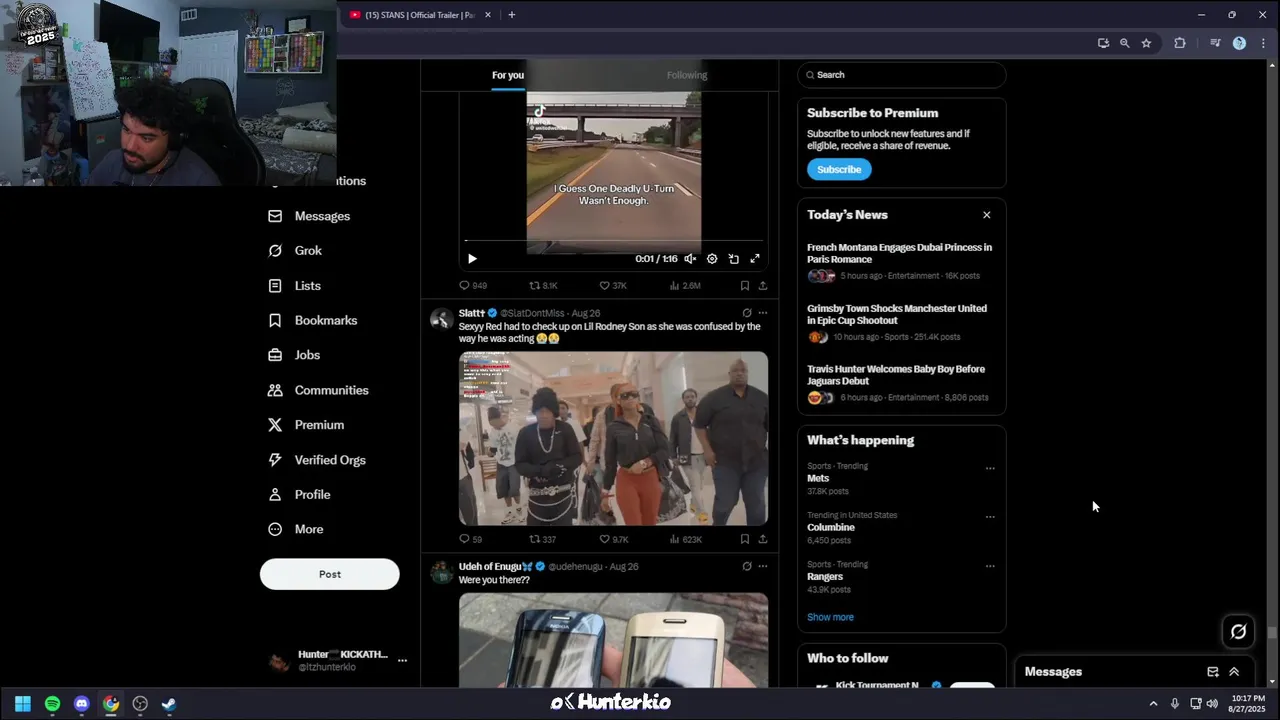1280x720 pixels.
Task: Reply to Slatt's post with 59 comments
Action: 470,540
